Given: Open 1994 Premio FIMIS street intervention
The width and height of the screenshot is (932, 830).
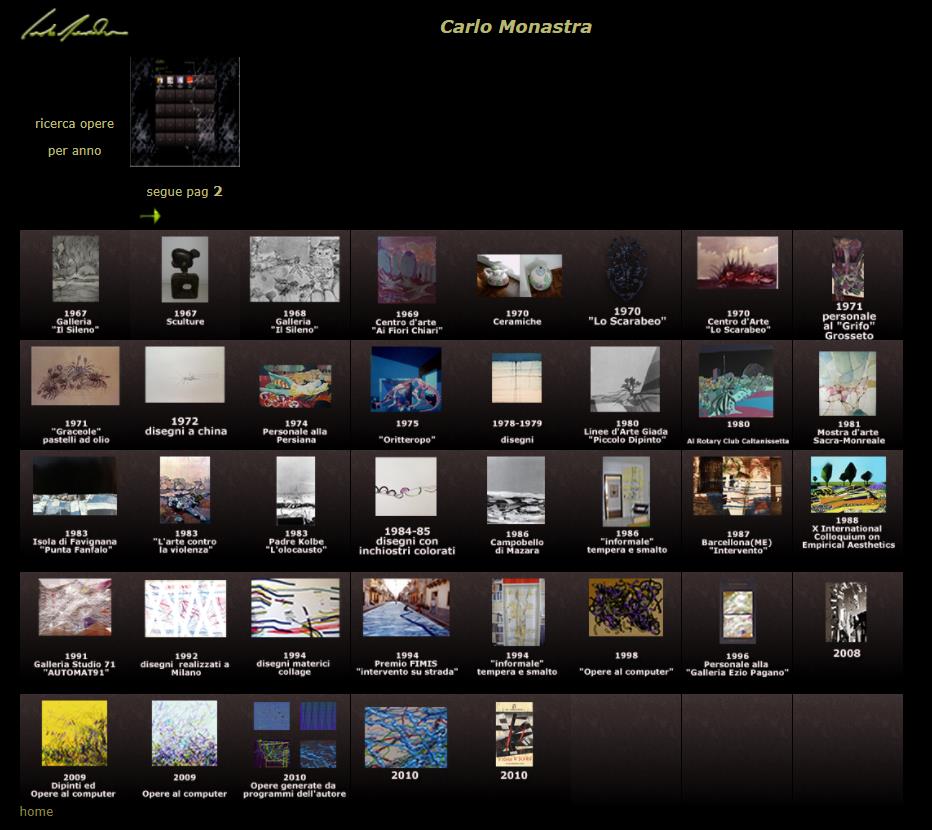Looking at the screenshot, I should [406, 608].
